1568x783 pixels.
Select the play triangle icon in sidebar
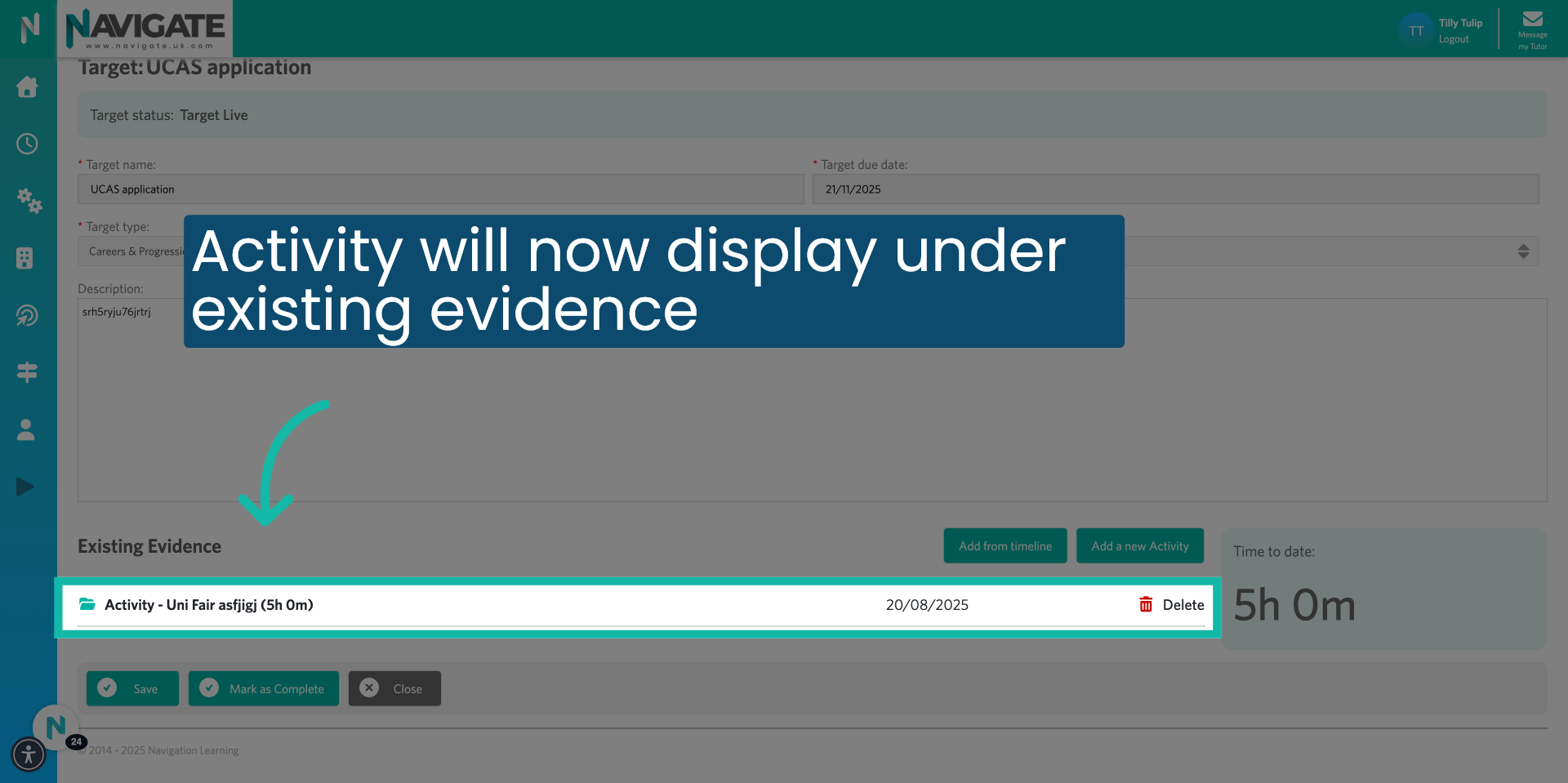point(24,487)
